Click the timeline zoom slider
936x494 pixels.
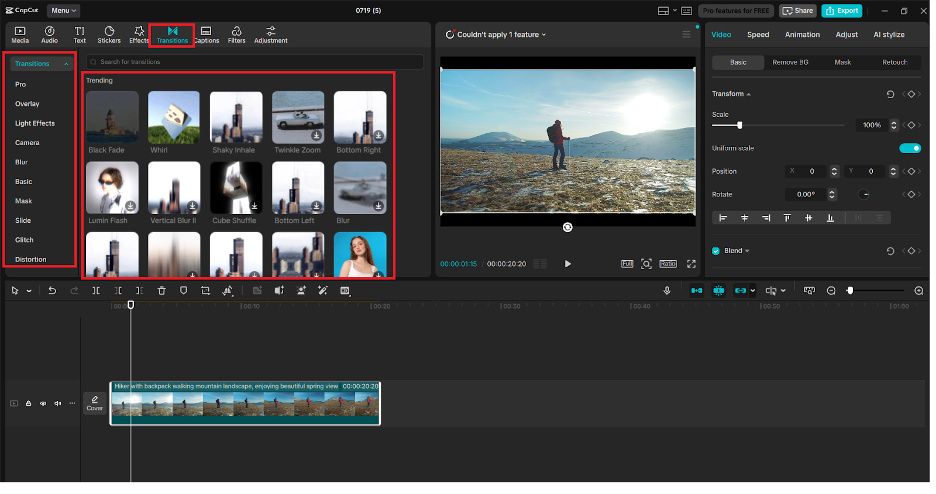click(x=876, y=291)
